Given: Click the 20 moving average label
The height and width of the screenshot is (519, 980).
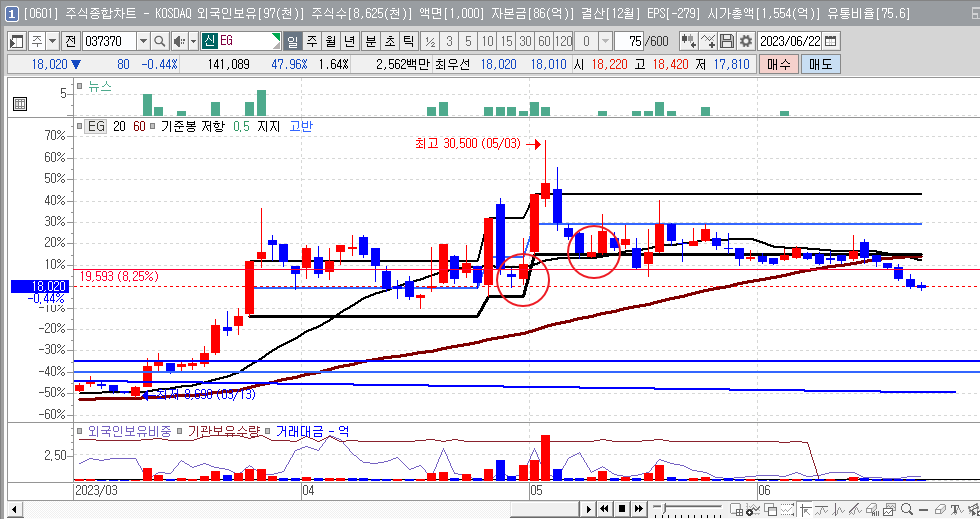Looking at the screenshot, I should [119, 126].
